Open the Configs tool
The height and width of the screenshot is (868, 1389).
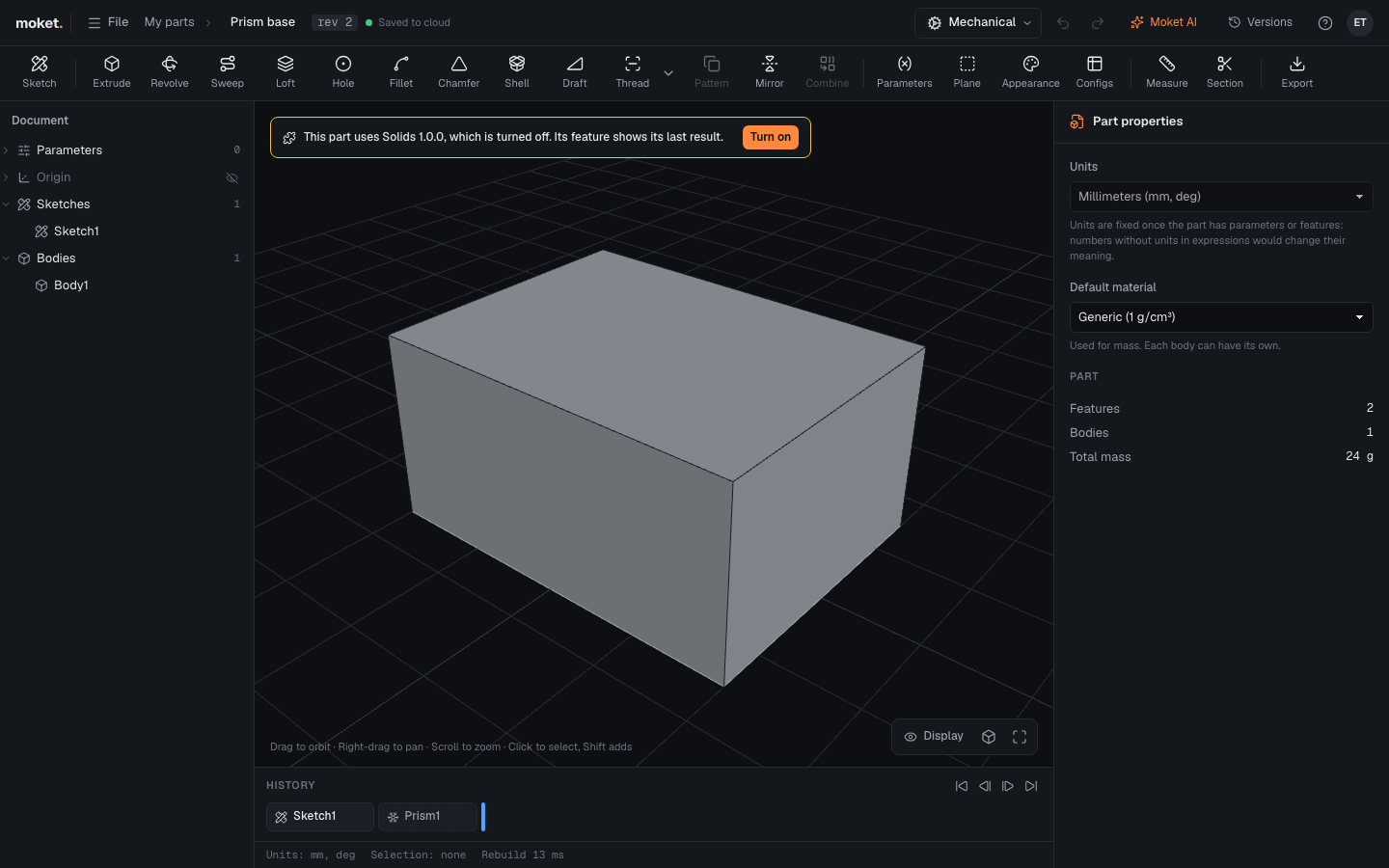click(x=1095, y=72)
